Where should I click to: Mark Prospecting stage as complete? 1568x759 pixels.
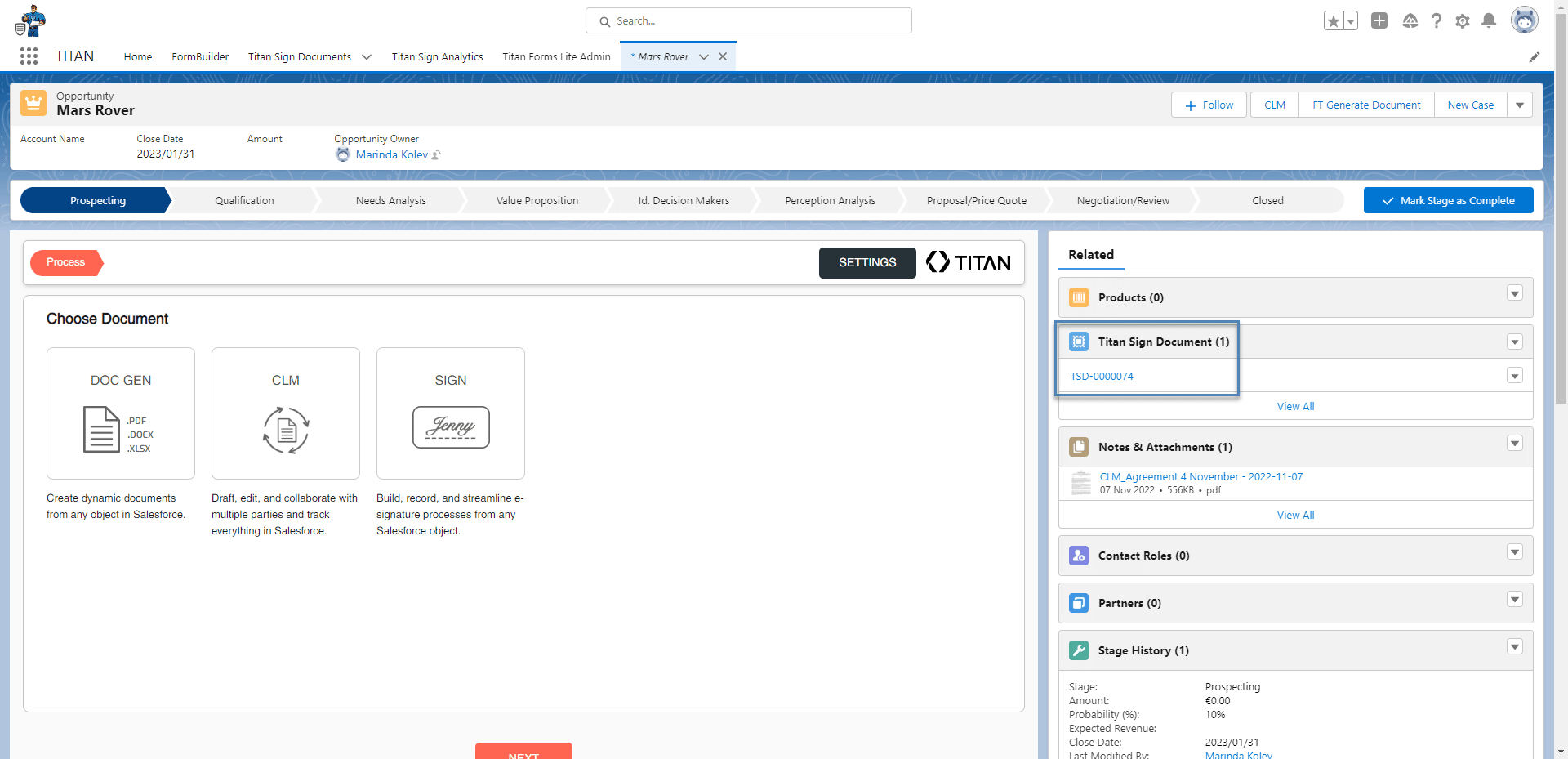click(1448, 200)
